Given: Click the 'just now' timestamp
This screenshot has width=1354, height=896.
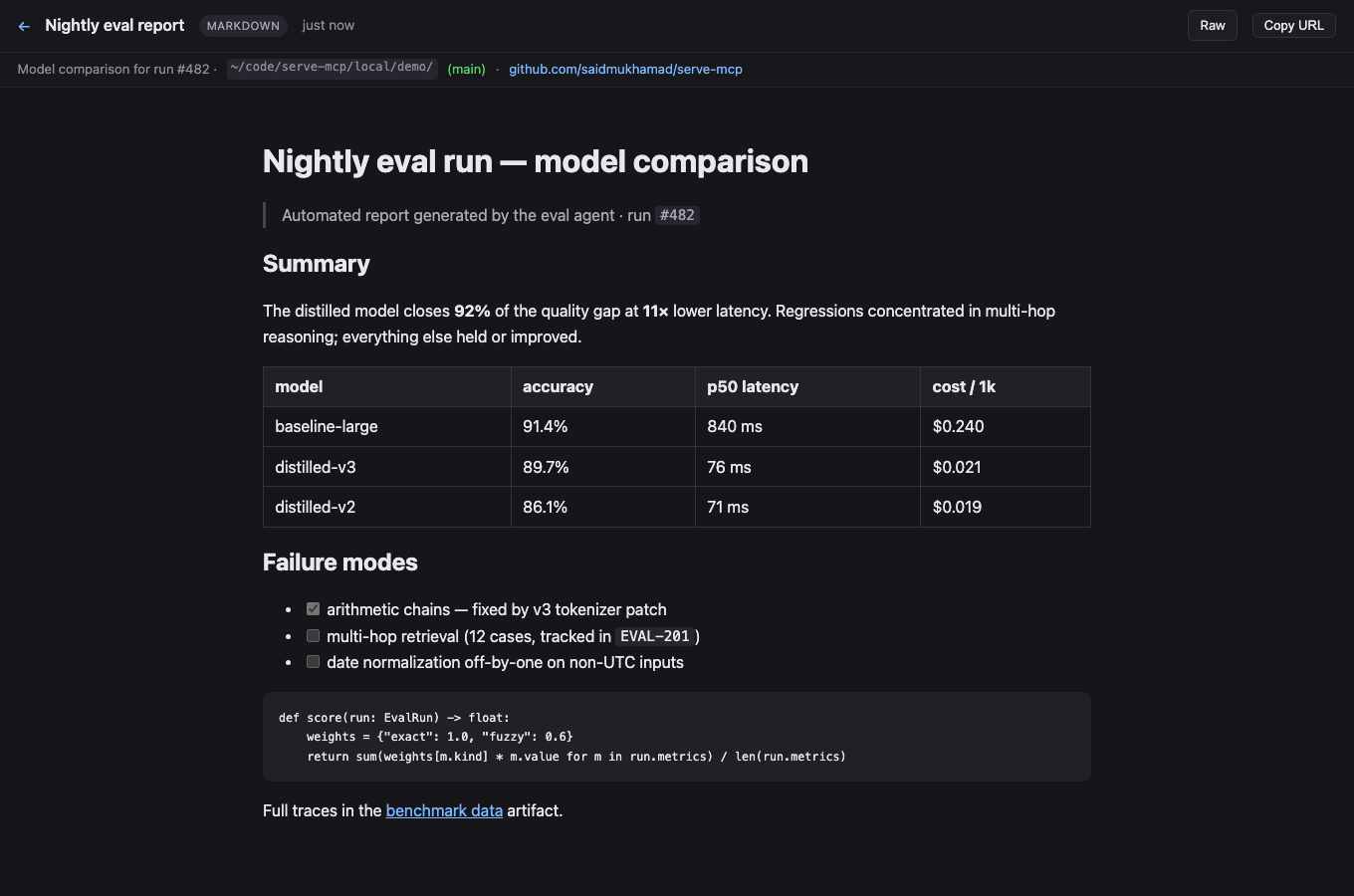Looking at the screenshot, I should coord(328,26).
